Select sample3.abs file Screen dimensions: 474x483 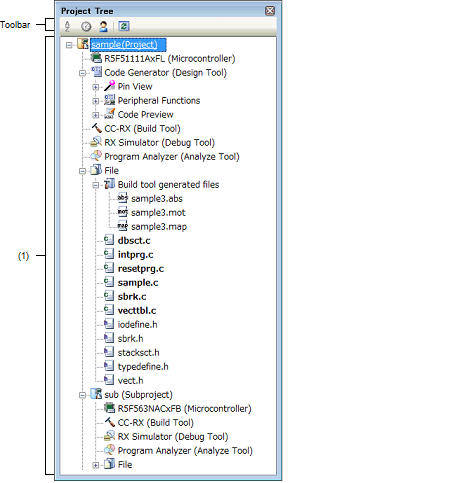pyautogui.click(x=157, y=199)
